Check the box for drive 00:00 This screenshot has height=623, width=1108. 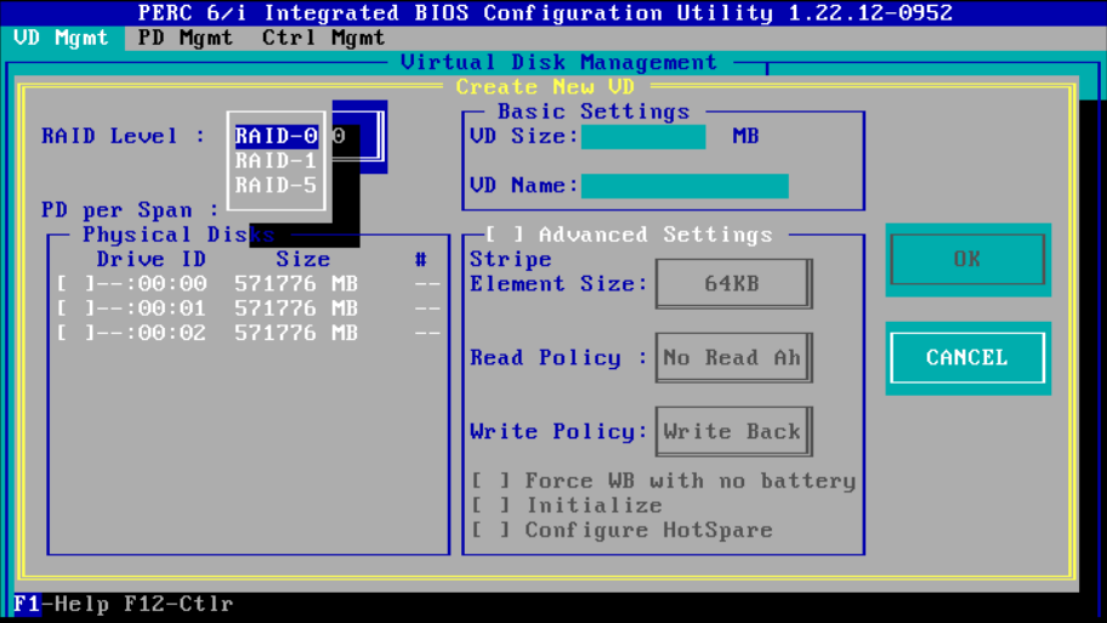tap(76, 284)
